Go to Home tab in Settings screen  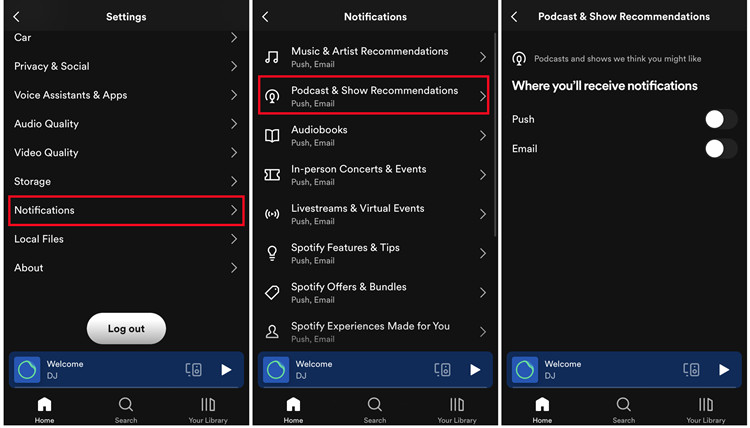pyautogui.click(x=44, y=410)
